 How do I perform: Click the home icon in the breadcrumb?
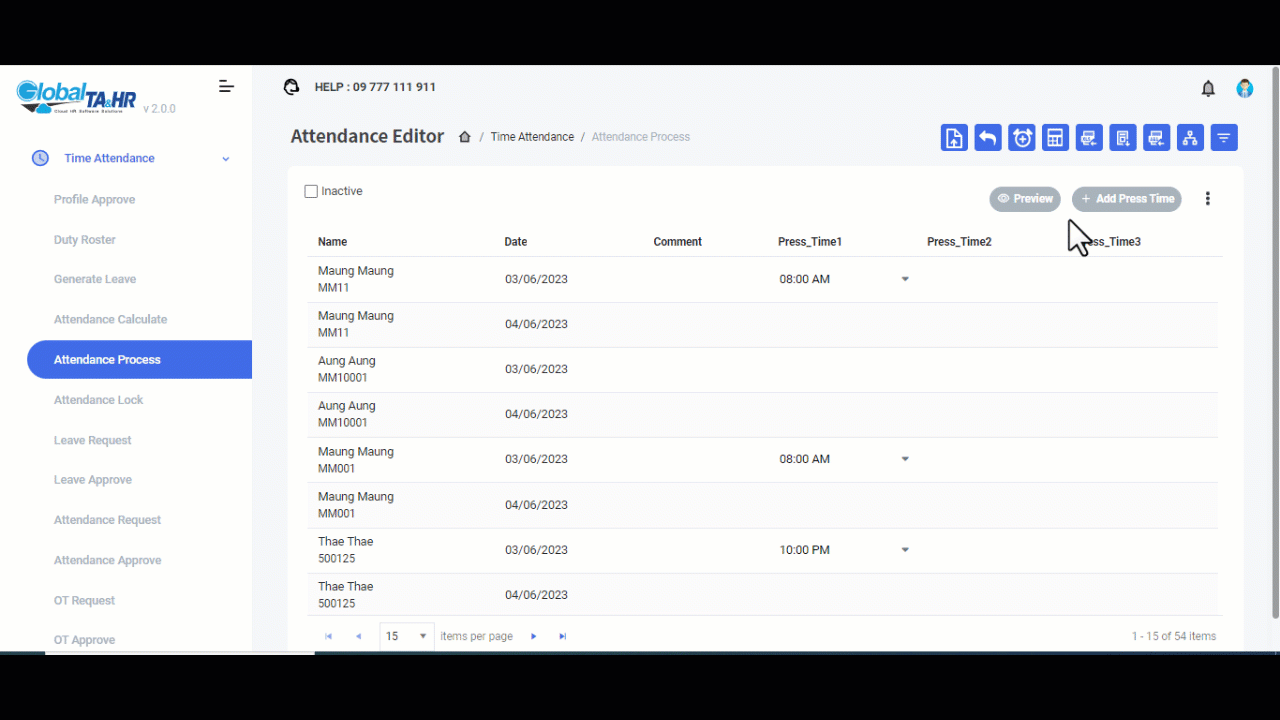tap(465, 137)
